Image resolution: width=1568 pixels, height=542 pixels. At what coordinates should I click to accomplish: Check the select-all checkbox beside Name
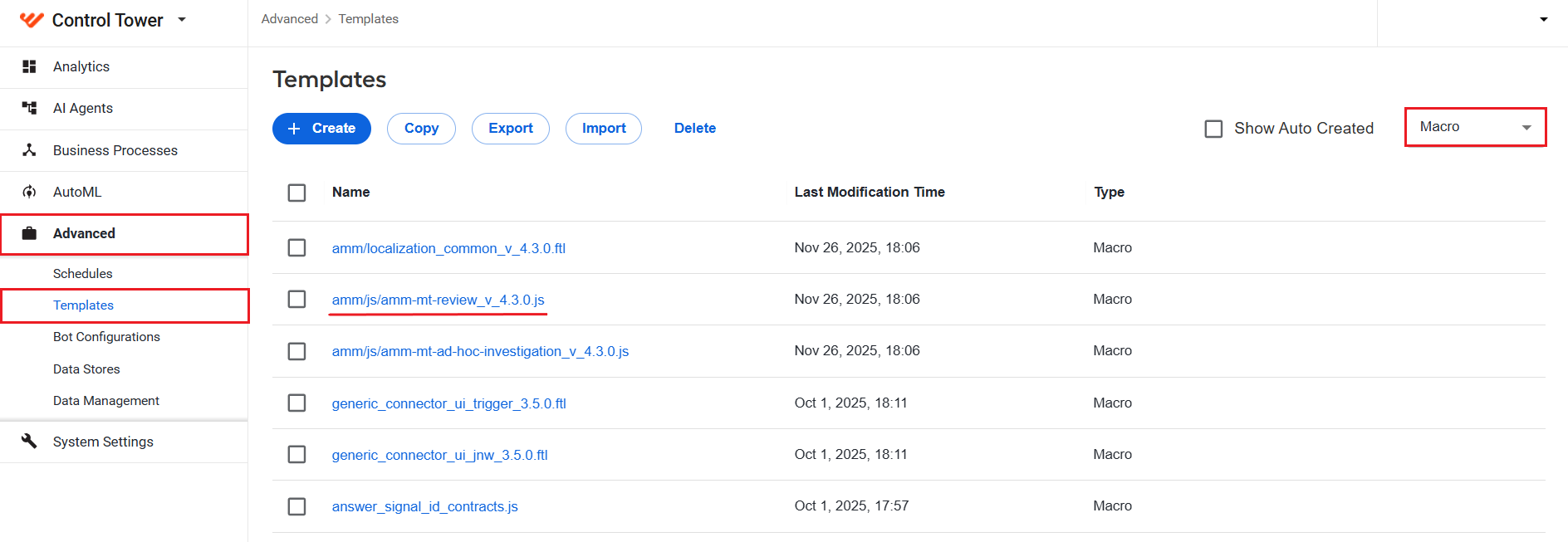296,193
